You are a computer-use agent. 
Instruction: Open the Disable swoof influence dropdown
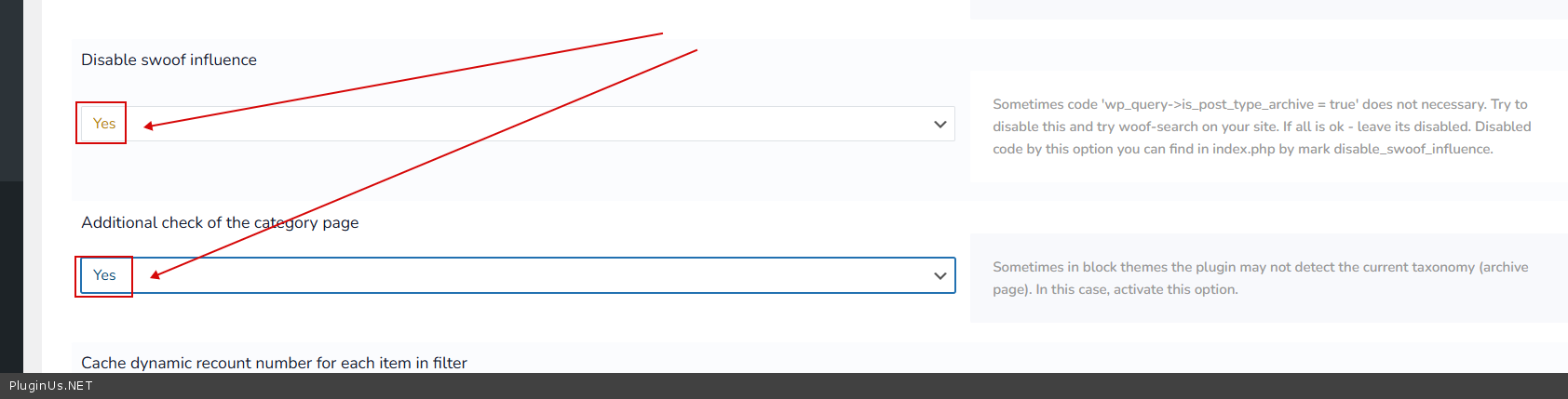click(x=518, y=124)
